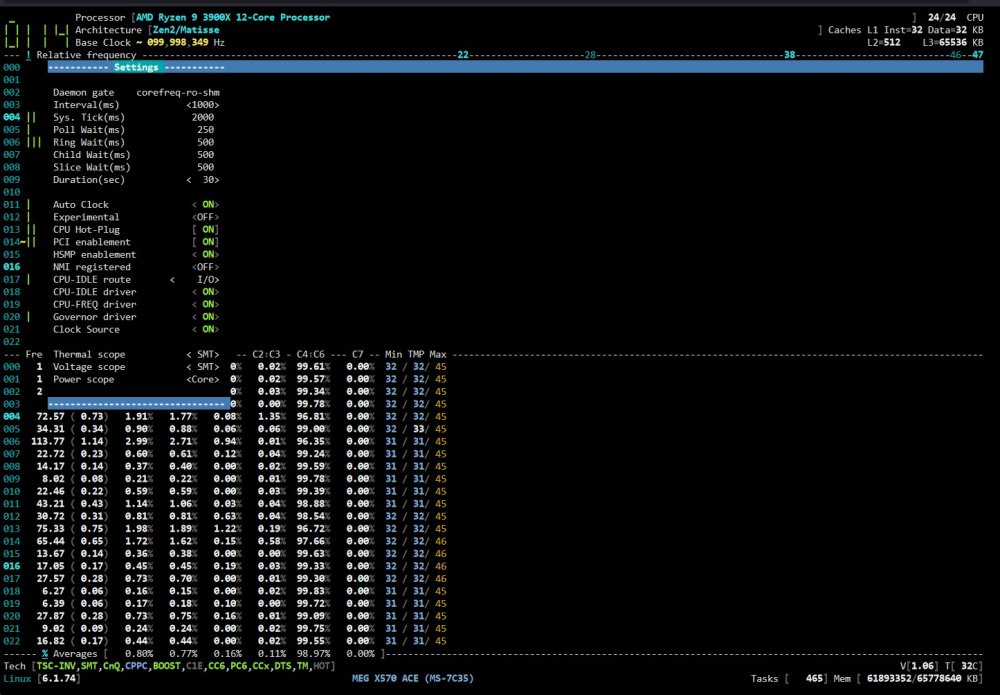Click the BOOST technology flag

pos(167,666)
